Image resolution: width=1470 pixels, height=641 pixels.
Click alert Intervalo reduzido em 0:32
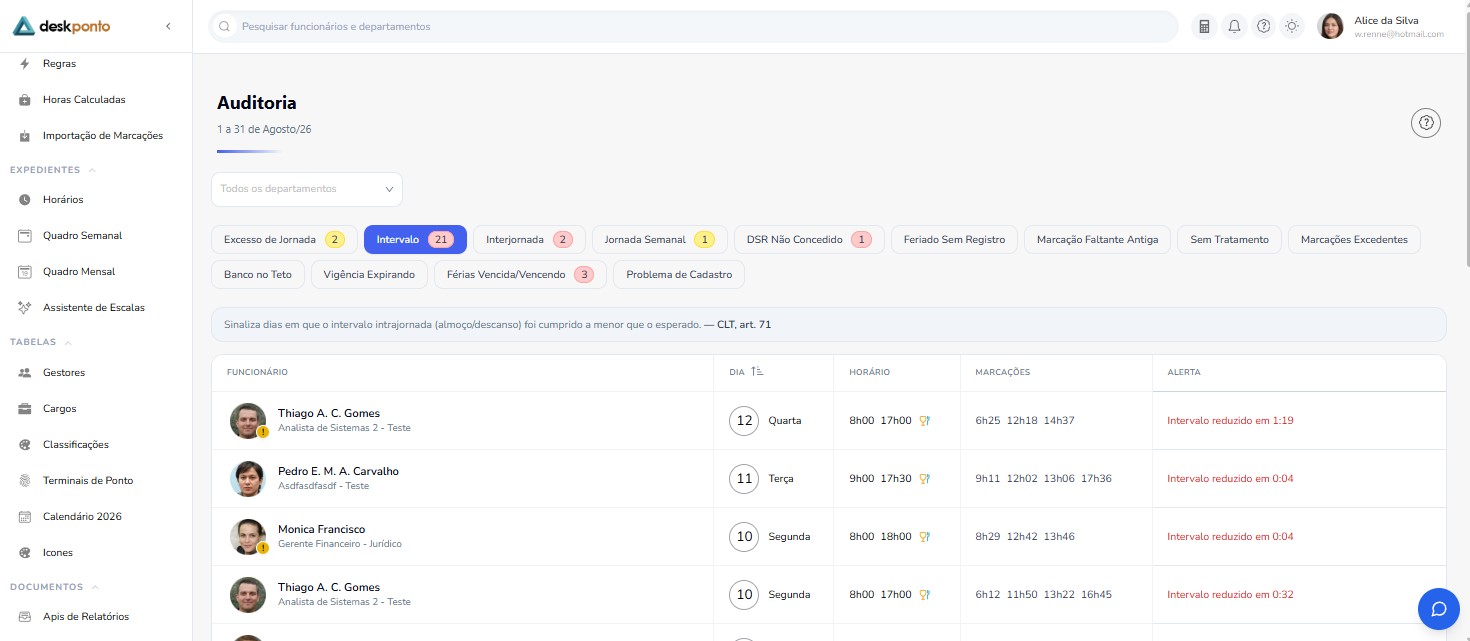[x=1230, y=595]
